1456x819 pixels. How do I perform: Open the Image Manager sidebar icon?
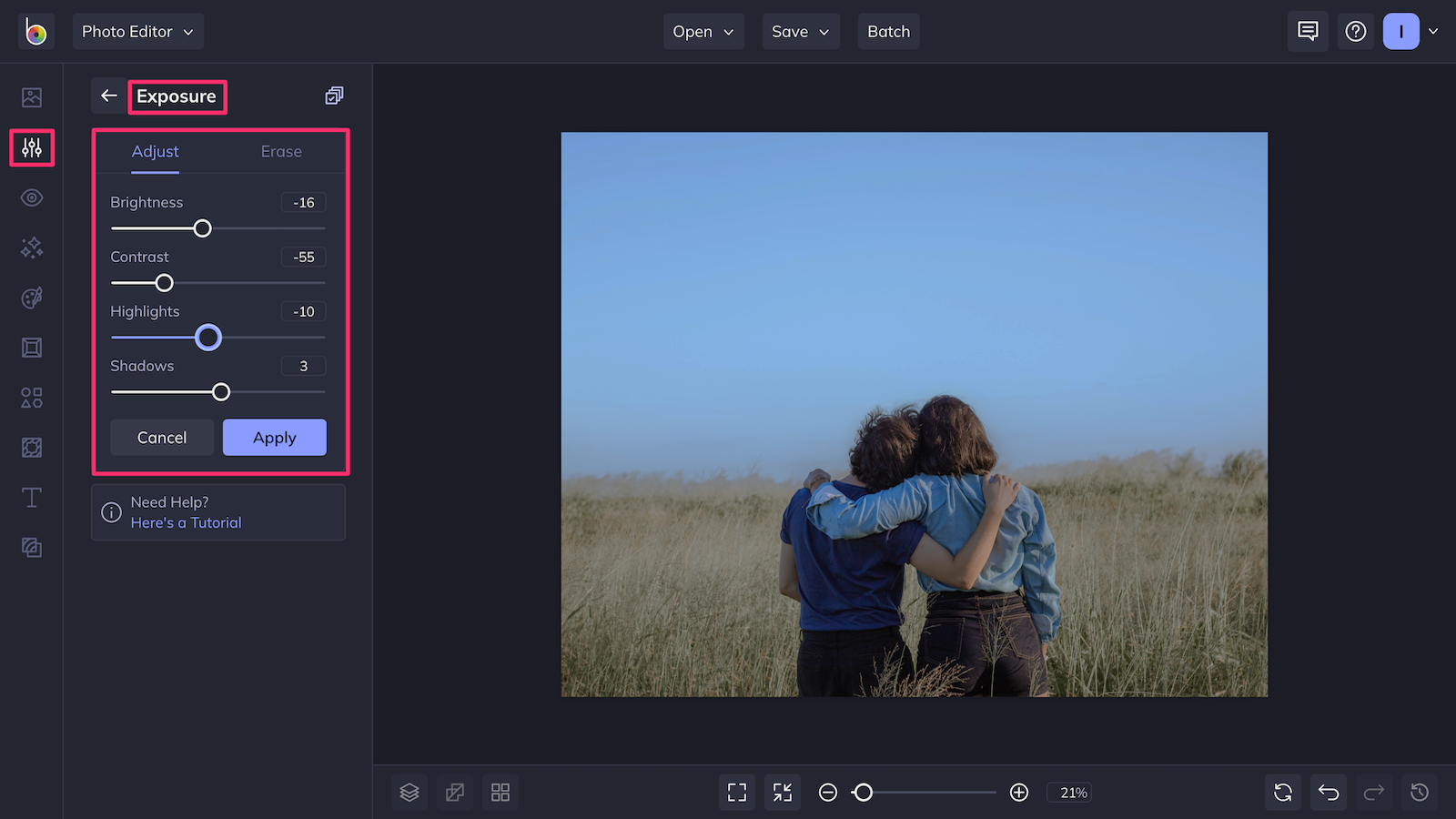[x=32, y=97]
